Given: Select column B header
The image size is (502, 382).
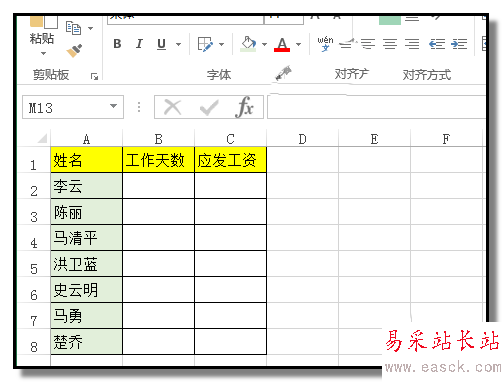Looking at the screenshot, I should tap(158, 139).
